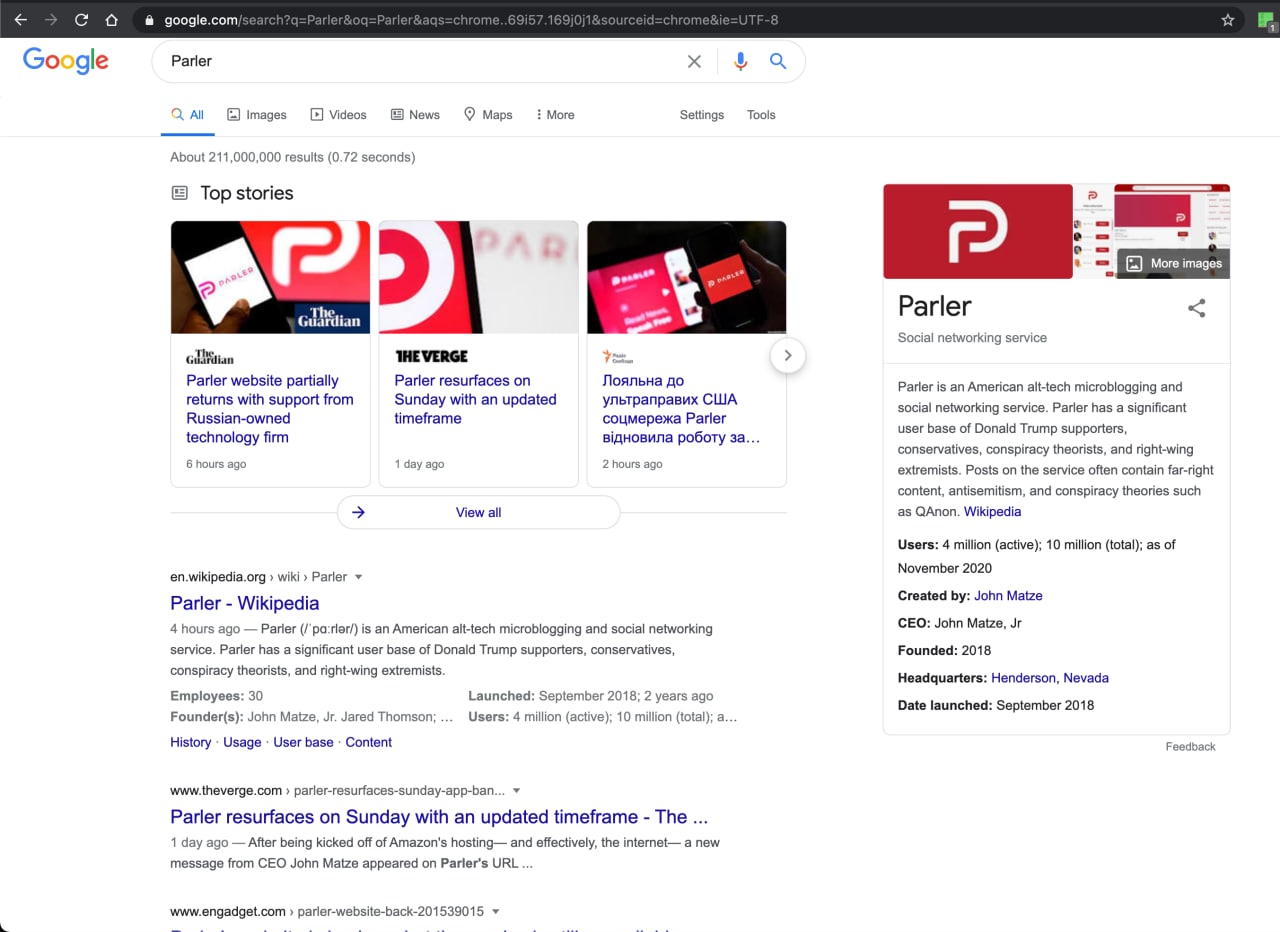Open the browser home page icon

point(111,20)
